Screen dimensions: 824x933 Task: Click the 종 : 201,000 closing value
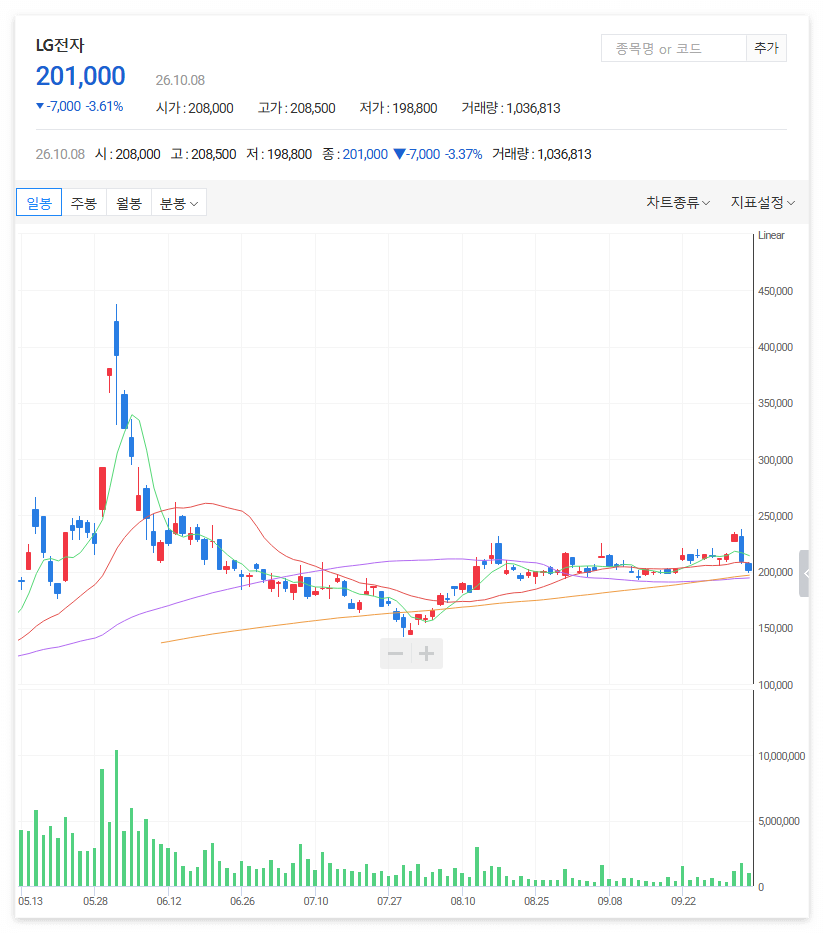tap(355, 155)
